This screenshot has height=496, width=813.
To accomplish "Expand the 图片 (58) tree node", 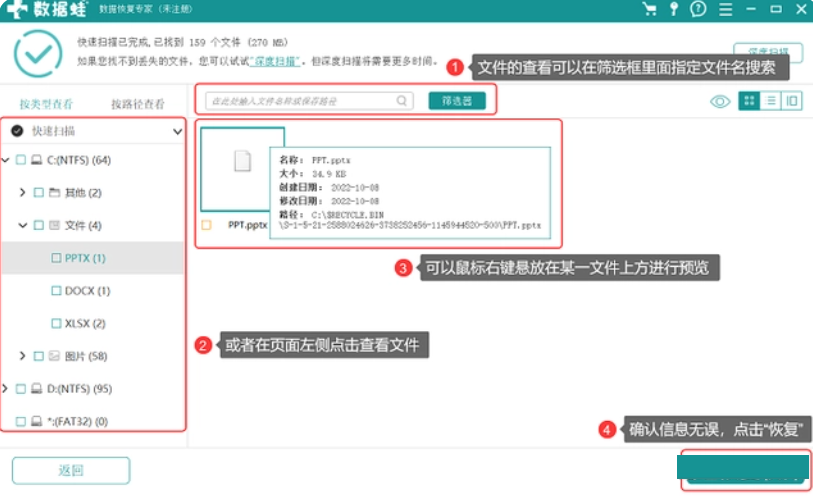I will pos(23,356).
